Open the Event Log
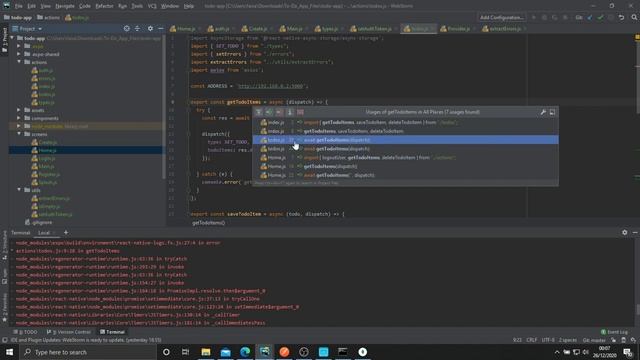This screenshot has width=640, height=360. pos(614,332)
